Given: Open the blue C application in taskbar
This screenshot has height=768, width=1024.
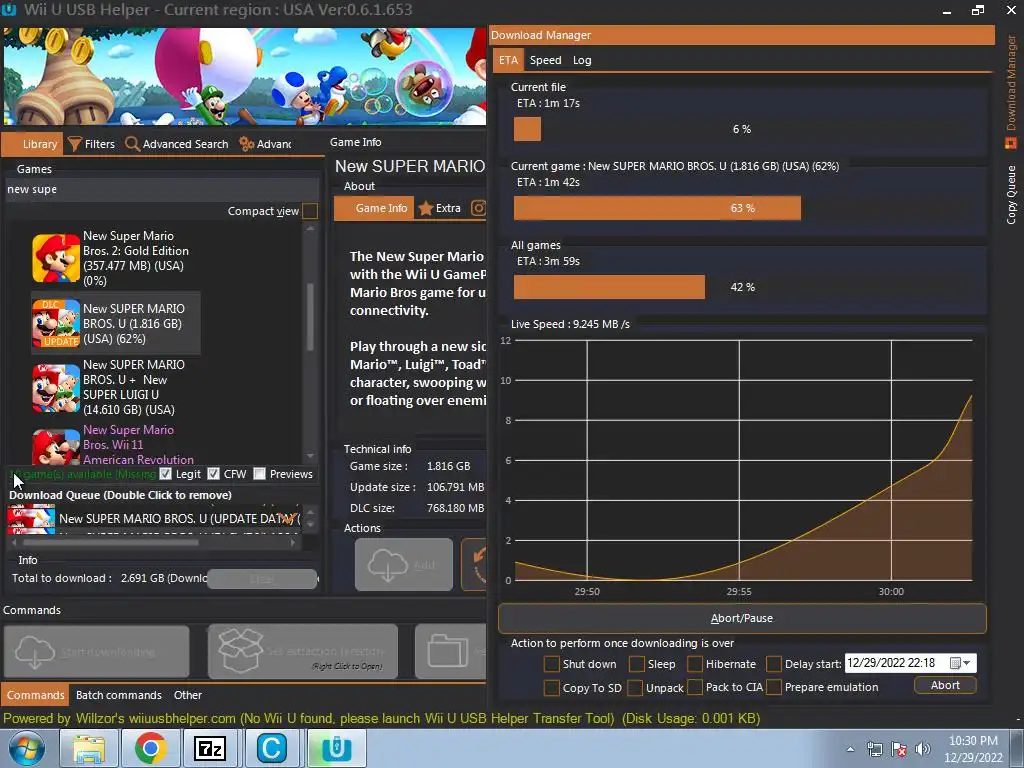Looking at the screenshot, I should [x=271, y=748].
